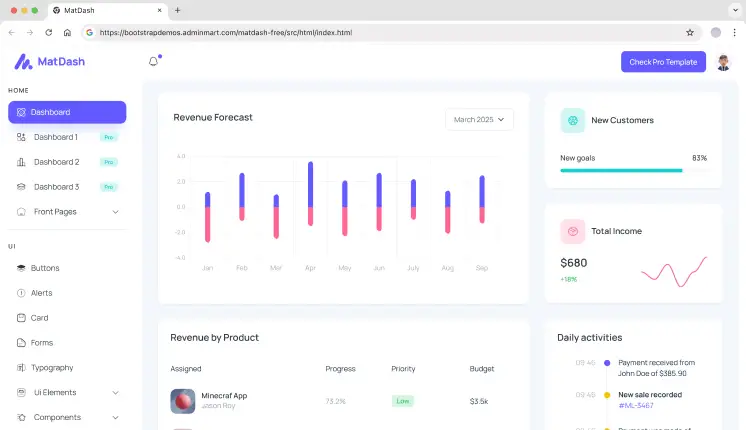Click the Total Income icon
Image resolution: width=746 pixels, height=430 pixels.
pos(573,231)
